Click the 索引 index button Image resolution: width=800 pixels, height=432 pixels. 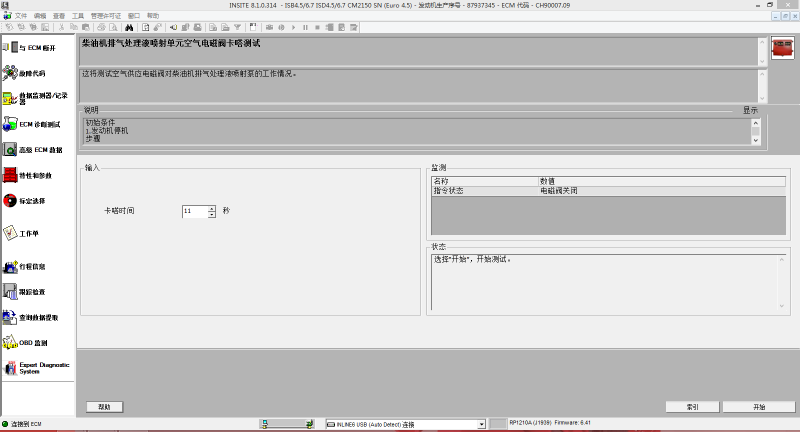pos(692,407)
